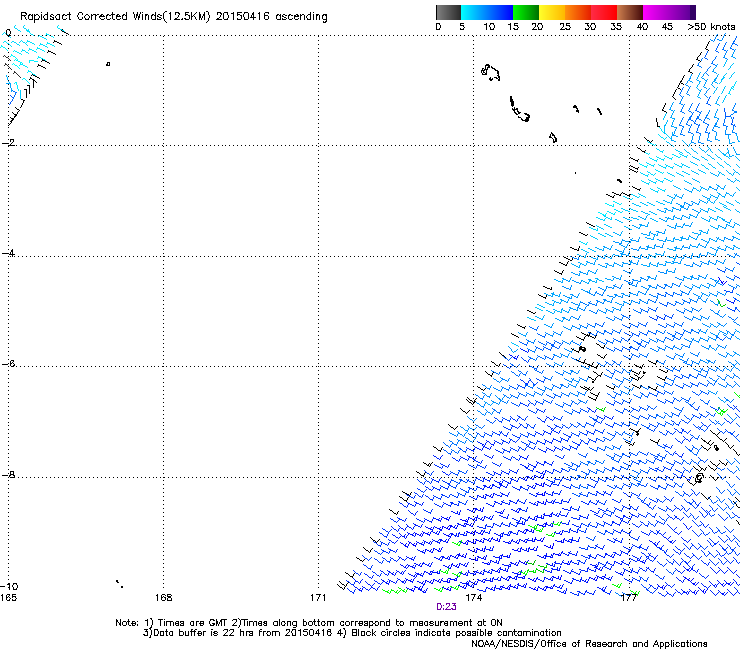Screen dimensions: 740x650
Task: Click the two dots island near -10 latitude
Action: (x=119, y=584)
